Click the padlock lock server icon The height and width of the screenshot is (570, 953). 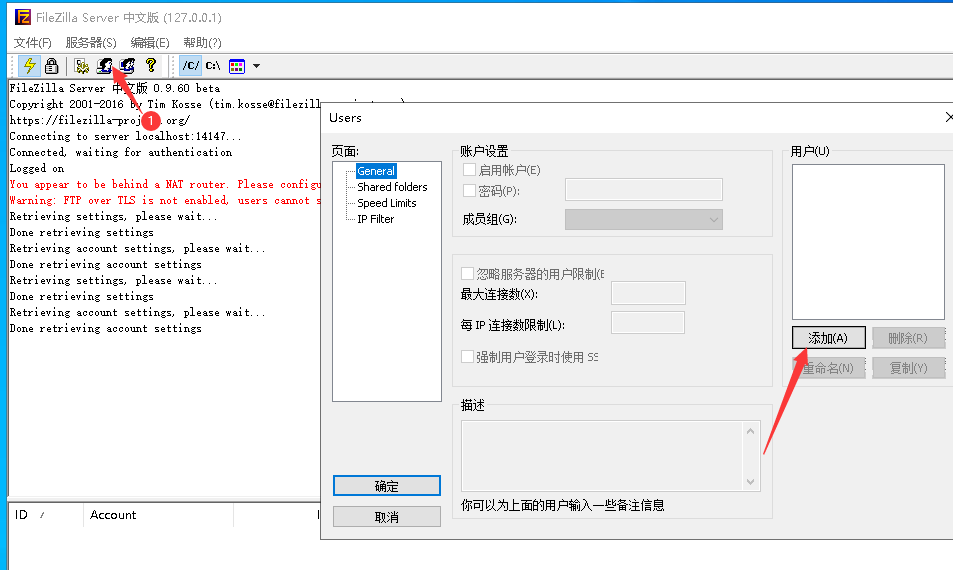(52, 66)
